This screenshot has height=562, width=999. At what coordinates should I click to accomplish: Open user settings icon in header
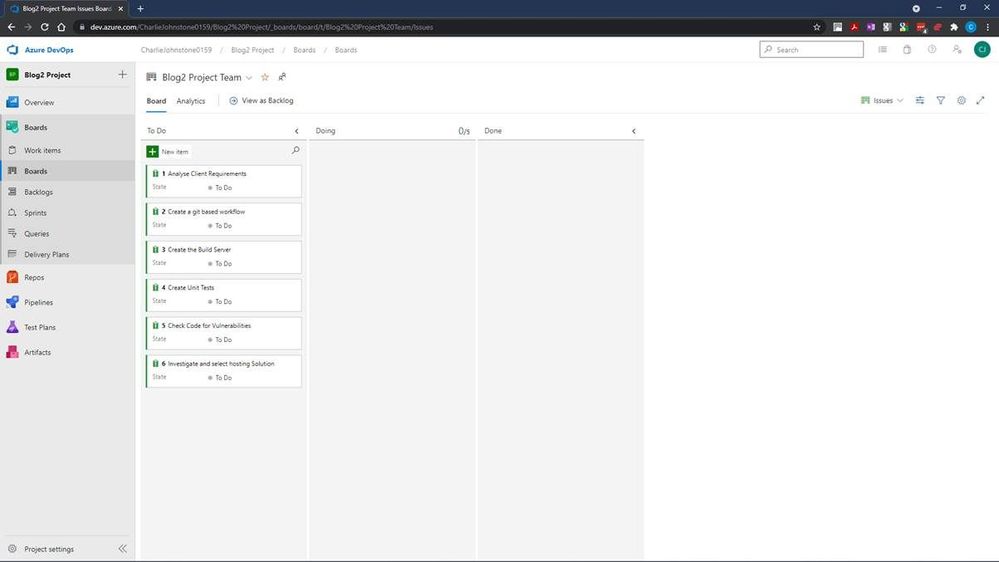pyautogui.click(x=957, y=50)
